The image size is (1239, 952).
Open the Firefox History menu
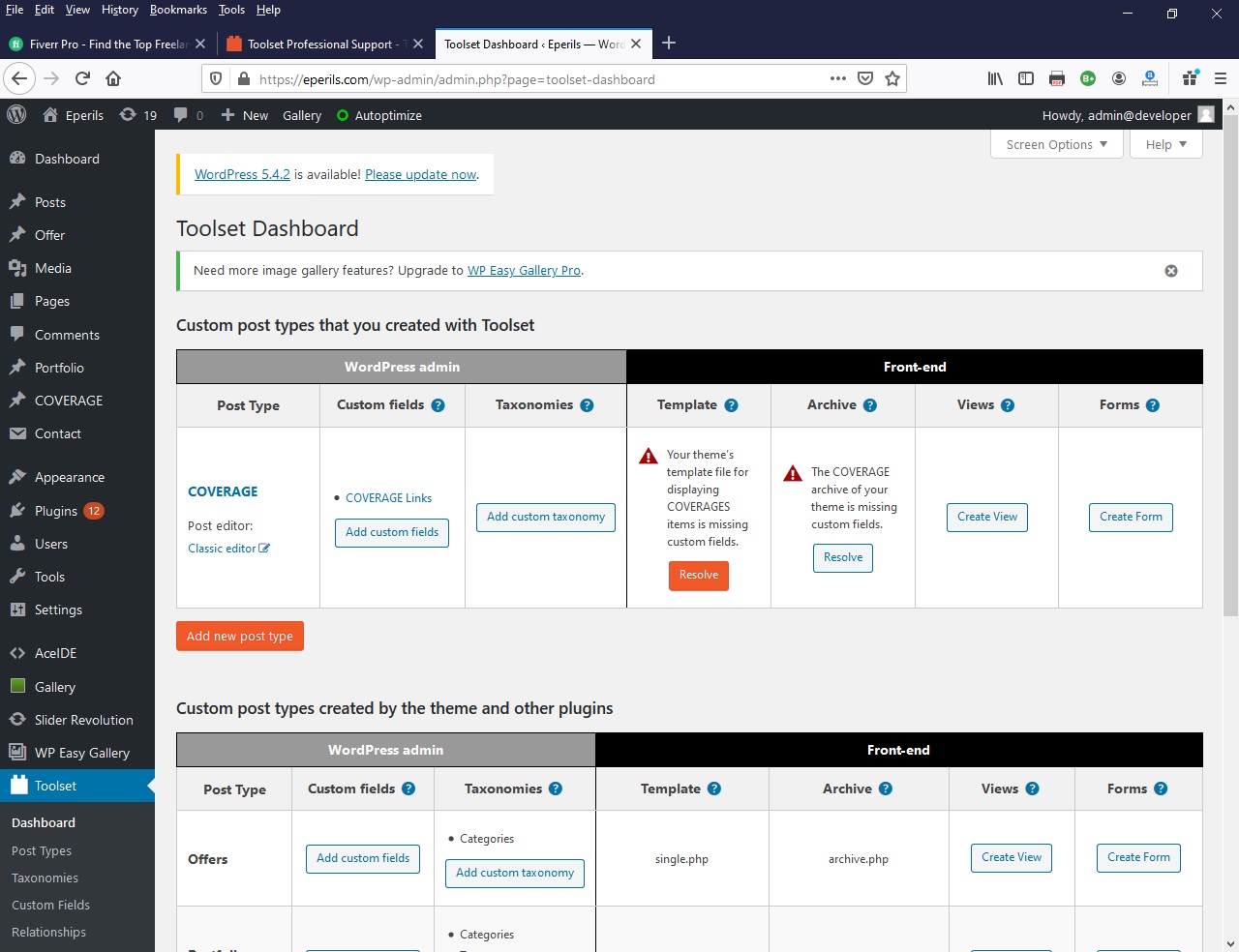tap(120, 10)
